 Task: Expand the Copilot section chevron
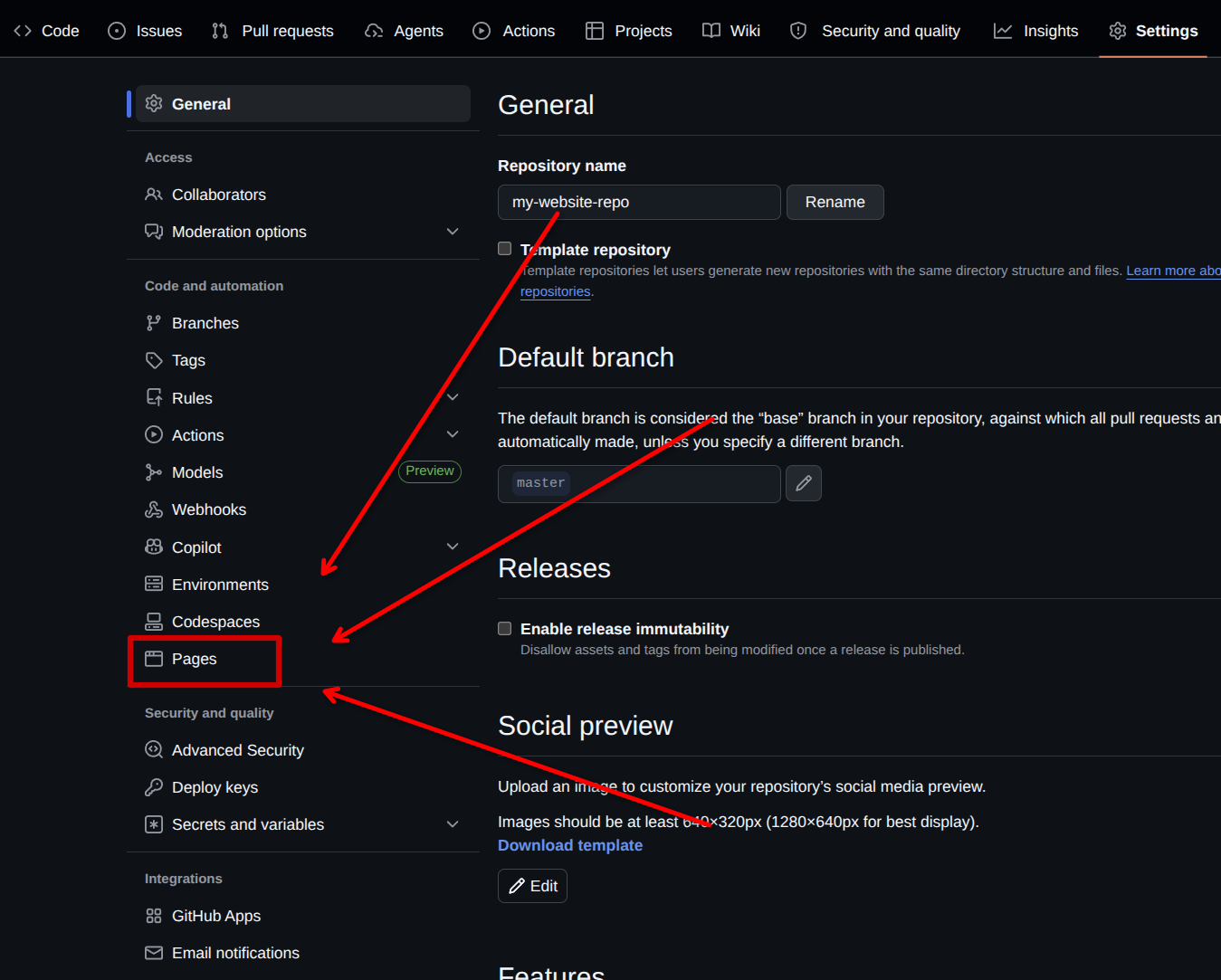coord(453,547)
